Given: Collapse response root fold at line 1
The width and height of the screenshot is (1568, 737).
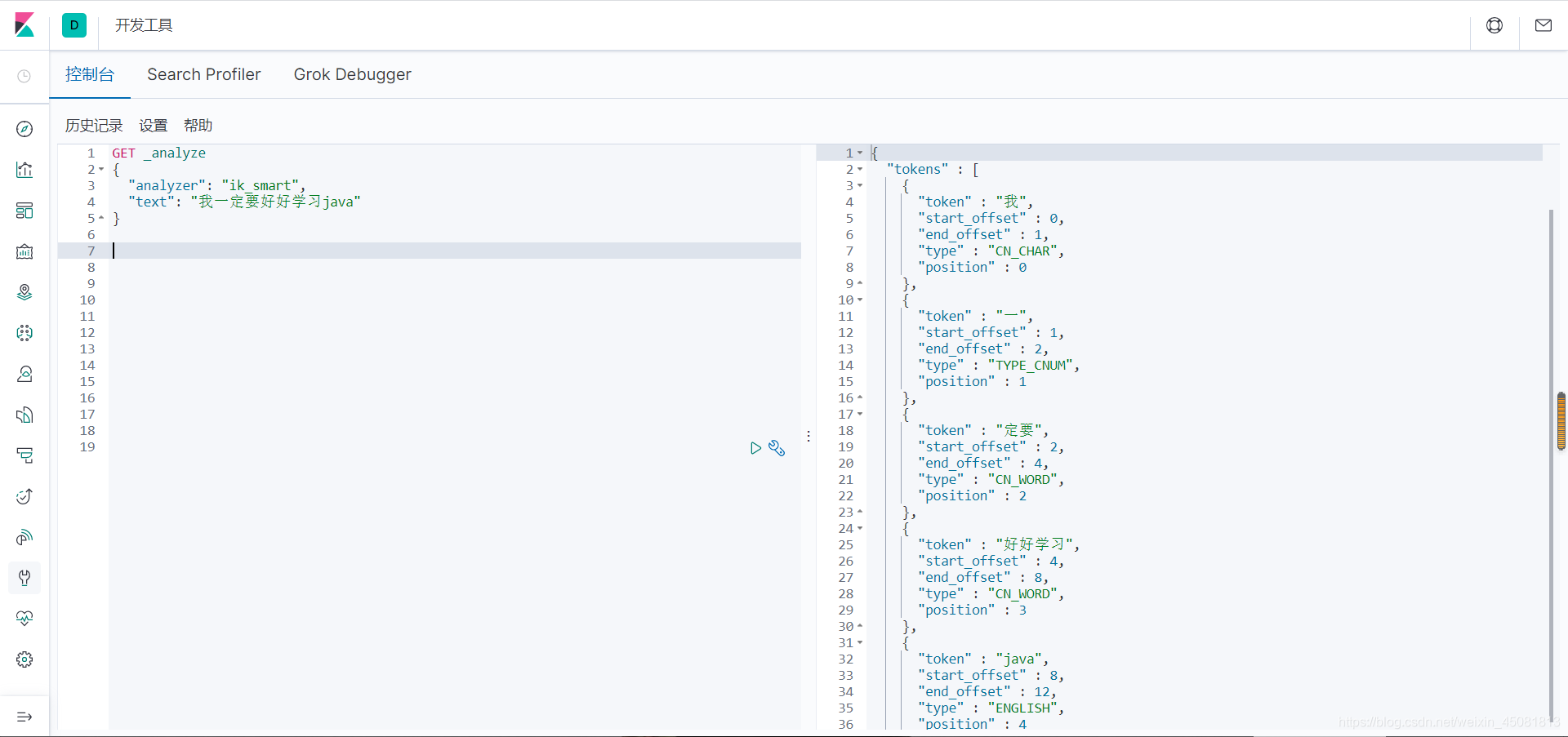Looking at the screenshot, I should [860, 153].
